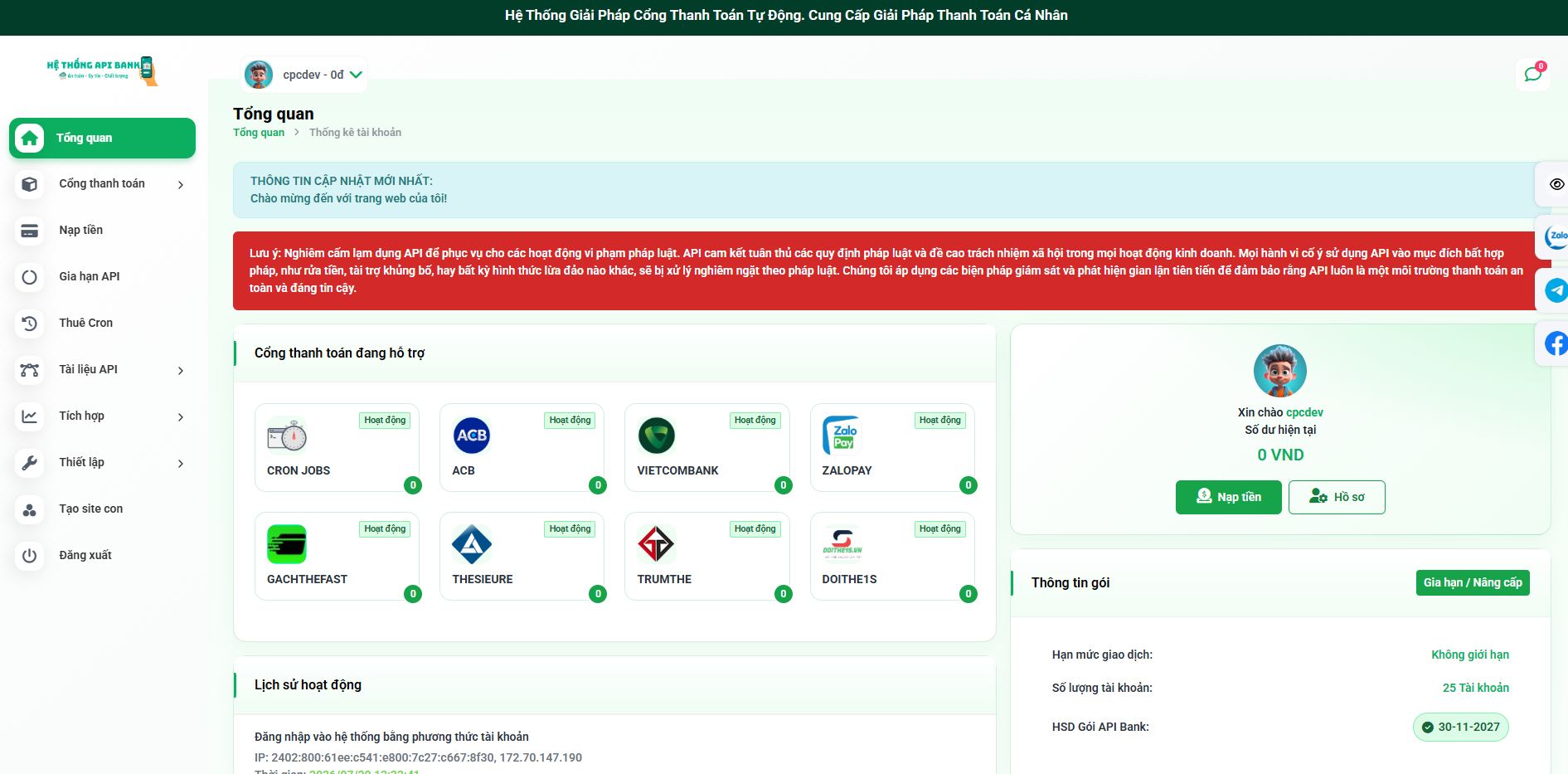Click the Hoạt động badge on TRUMTHE
Viewport: 1568px width, 774px height.
click(x=755, y=529)
